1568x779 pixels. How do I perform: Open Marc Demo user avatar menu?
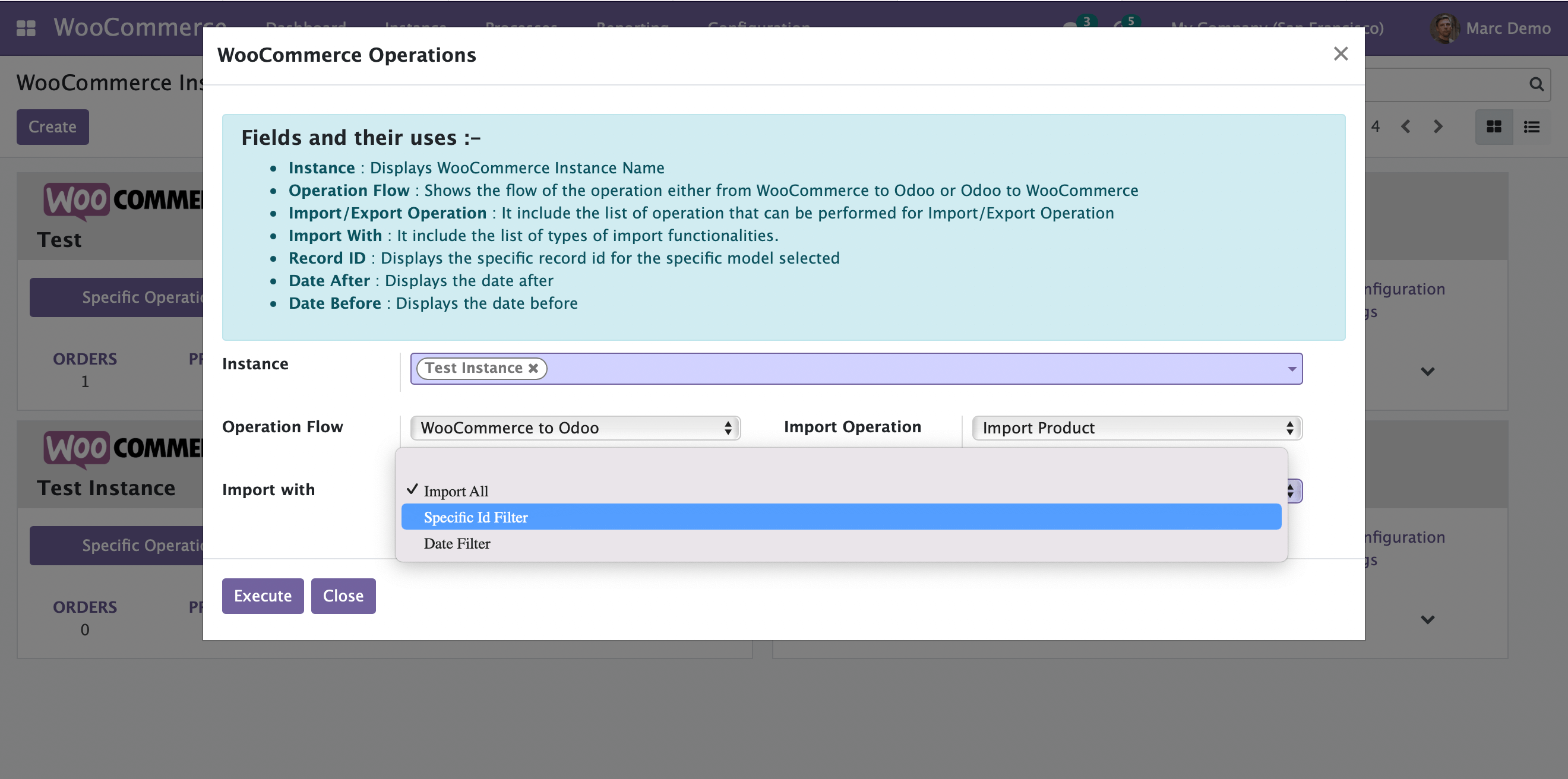[x=1444, y=28]
